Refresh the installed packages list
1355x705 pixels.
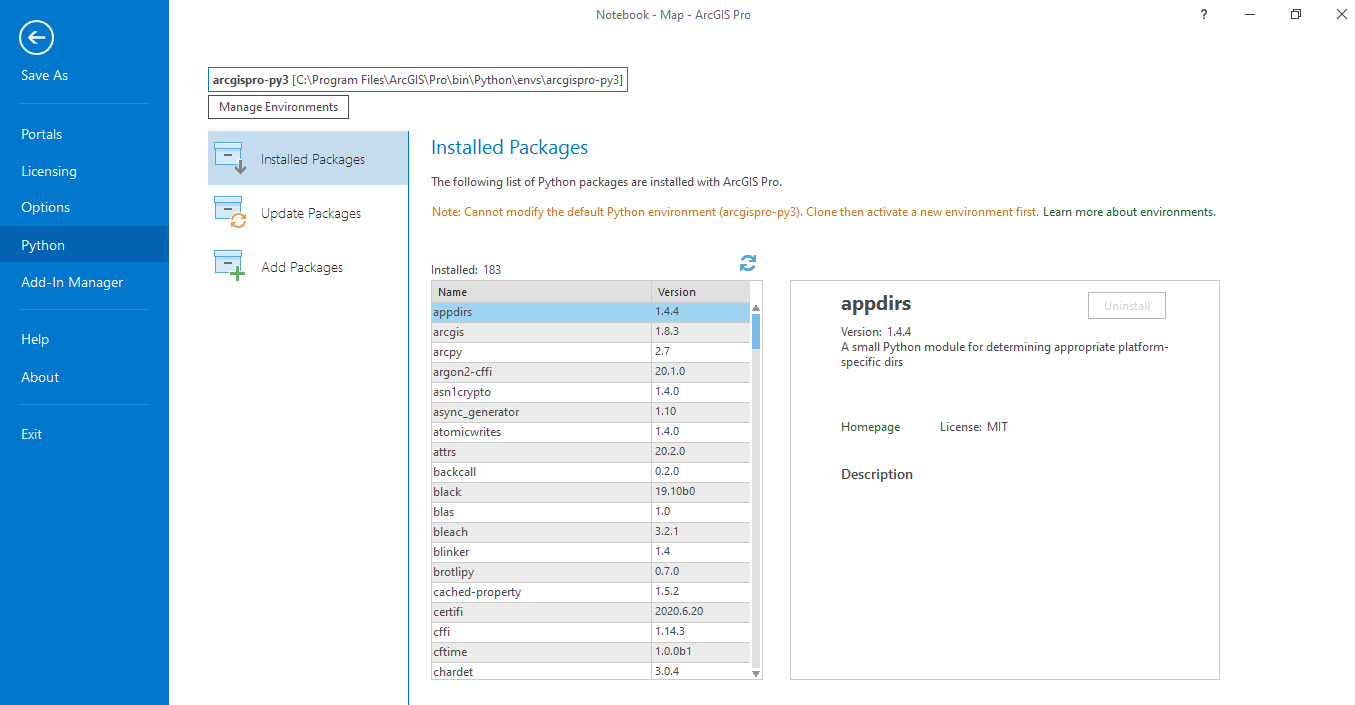coord(747,262)
